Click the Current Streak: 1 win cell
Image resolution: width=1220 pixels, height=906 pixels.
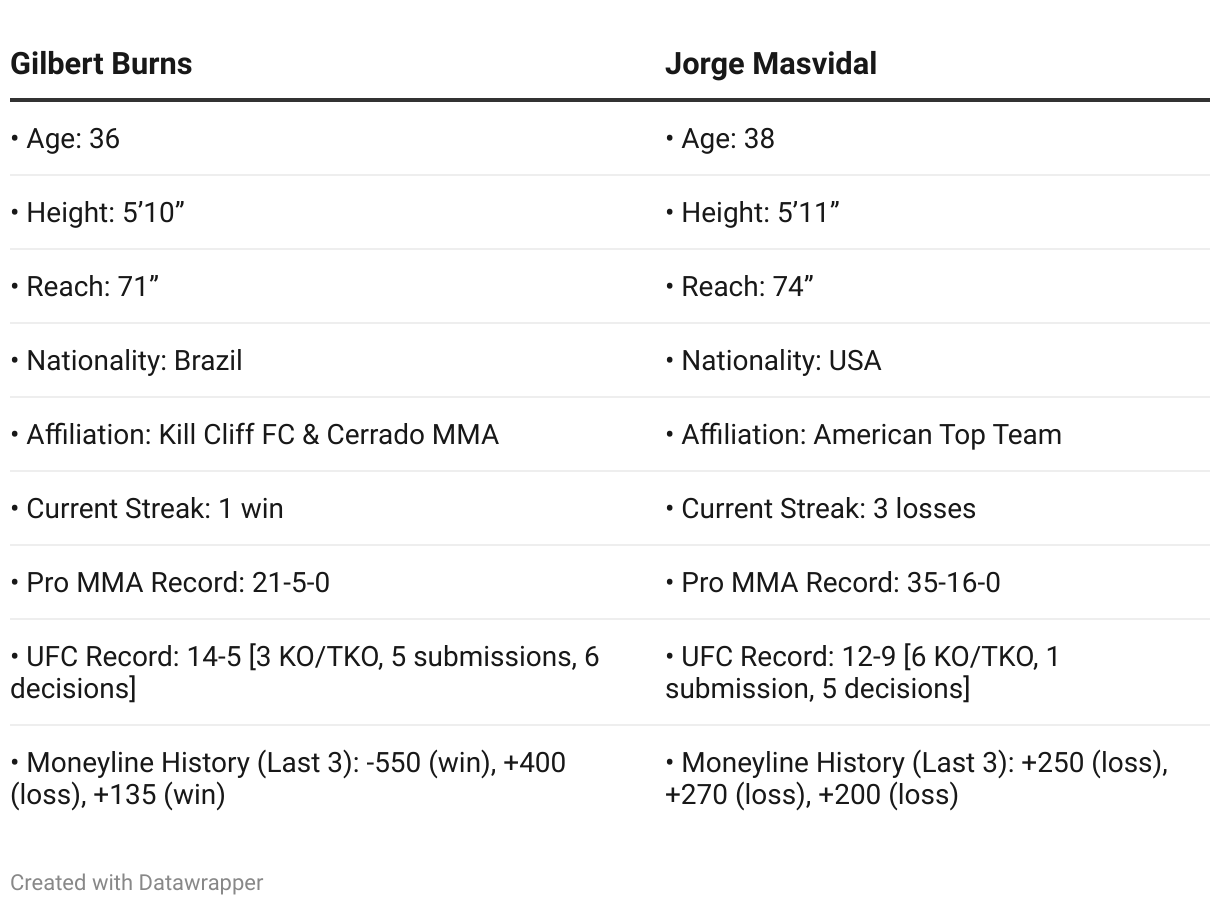(x=337, y=508)
